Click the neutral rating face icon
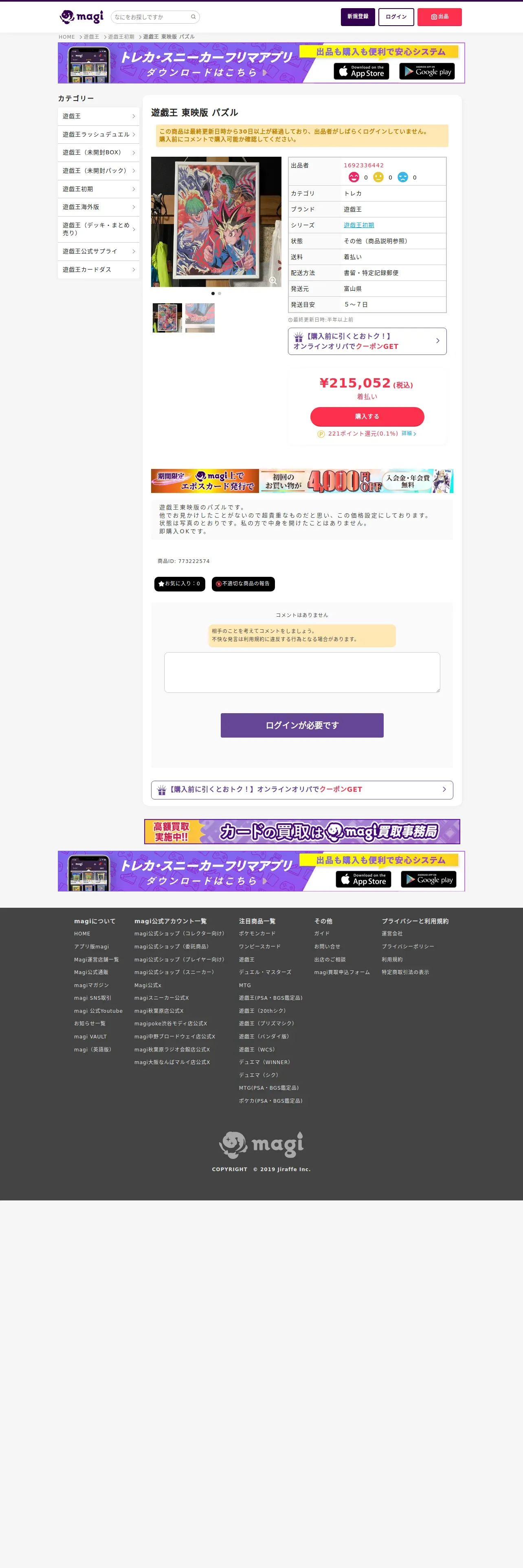Viewport: 523px width, 1568px height. click(x=378, y=177)
